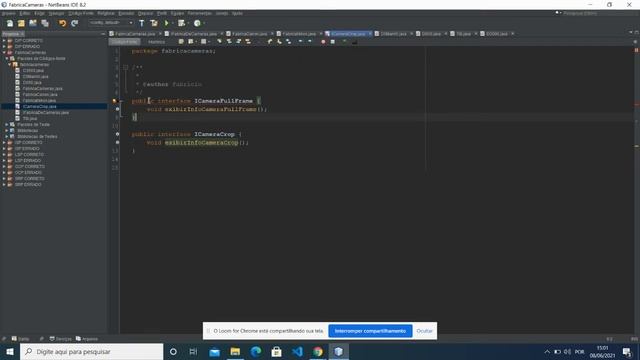This screenshot has width=640, height=360.
Task: Click the Uncomment lines editor icon
Action: coord(354,42)
